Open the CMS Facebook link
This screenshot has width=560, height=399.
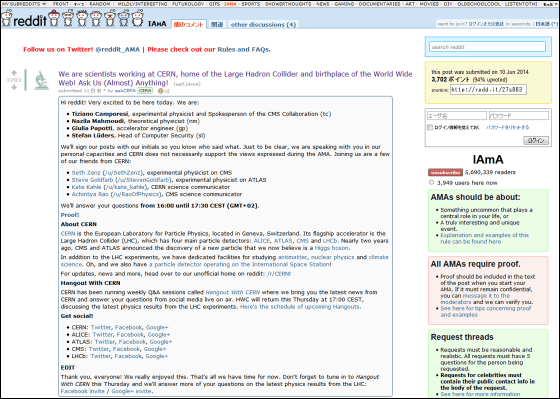click(126, 349)
